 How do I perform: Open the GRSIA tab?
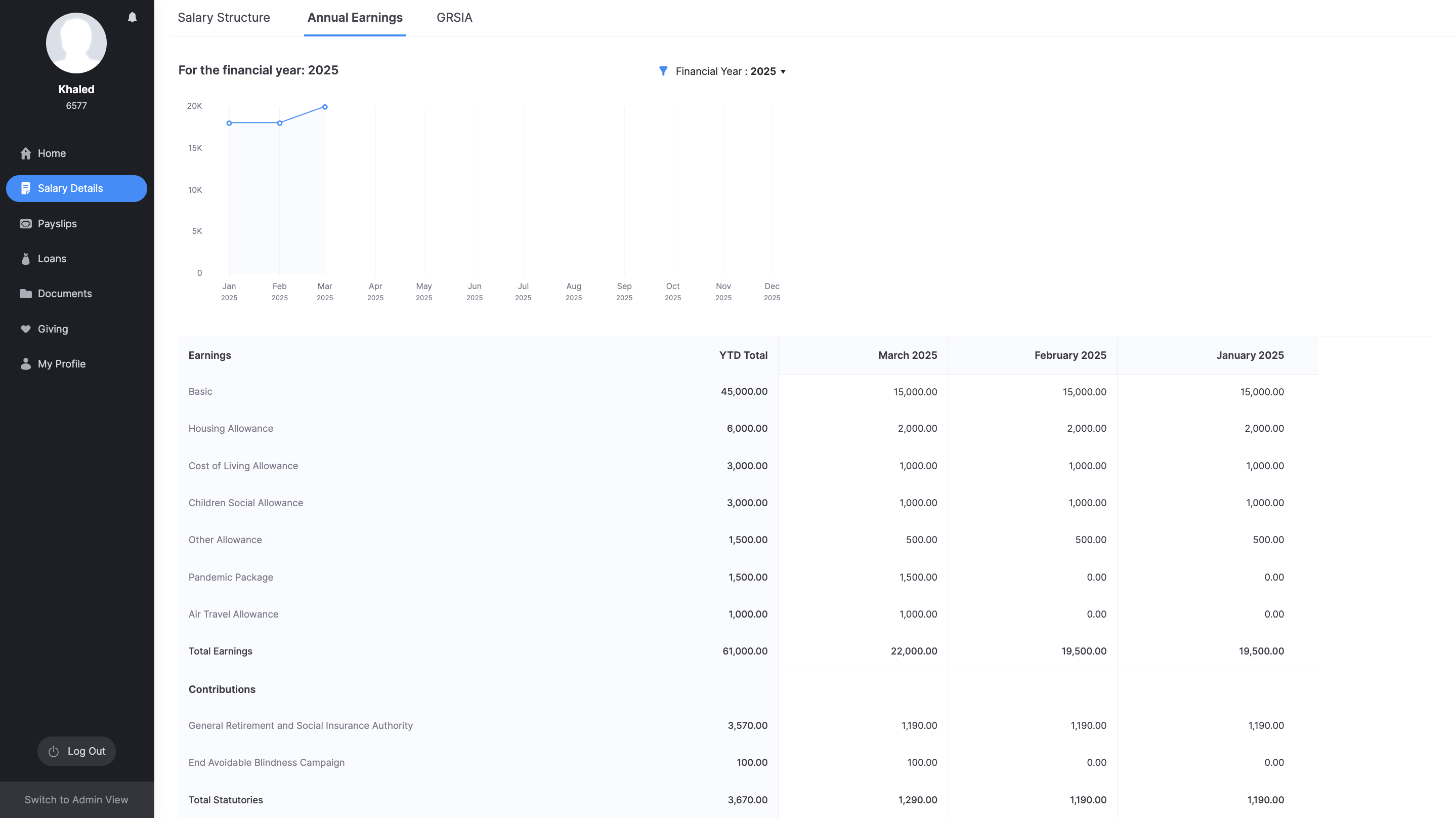coord(454,18)
